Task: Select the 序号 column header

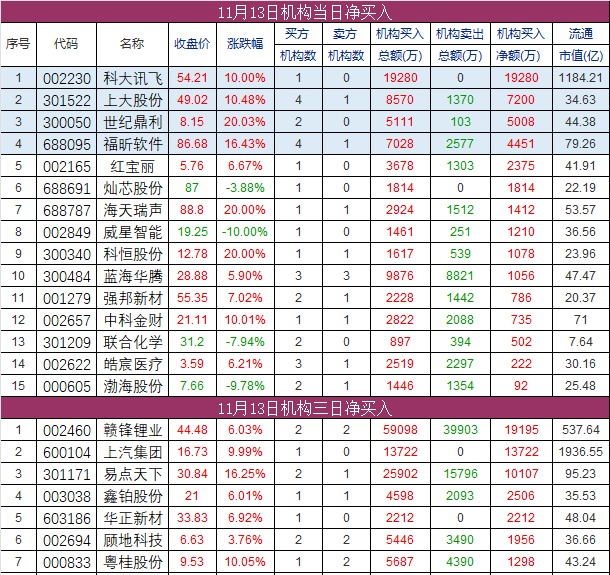Action: [x=18, y=44]
